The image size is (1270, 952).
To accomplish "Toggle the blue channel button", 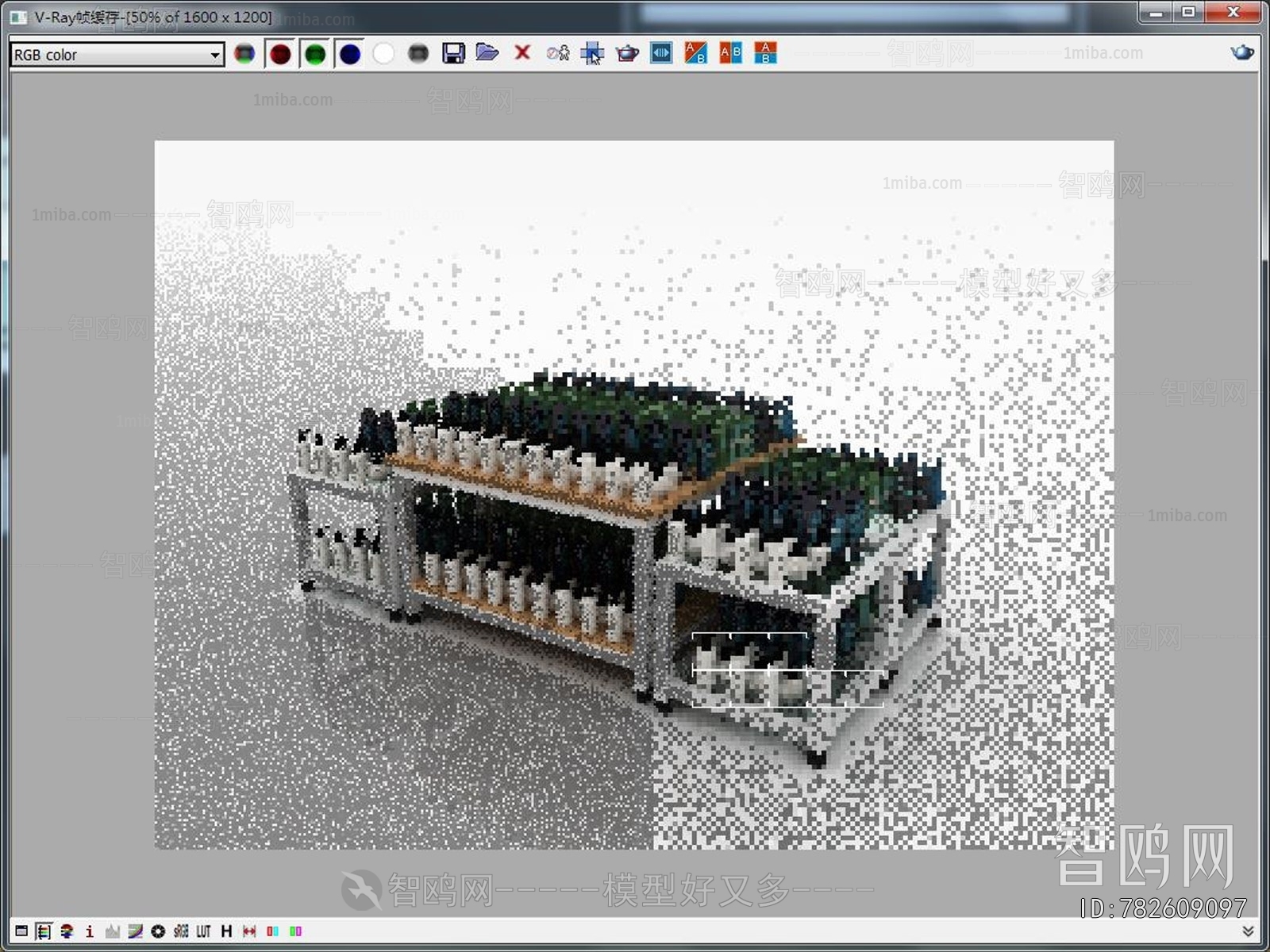I will click(x=350, y=54).
